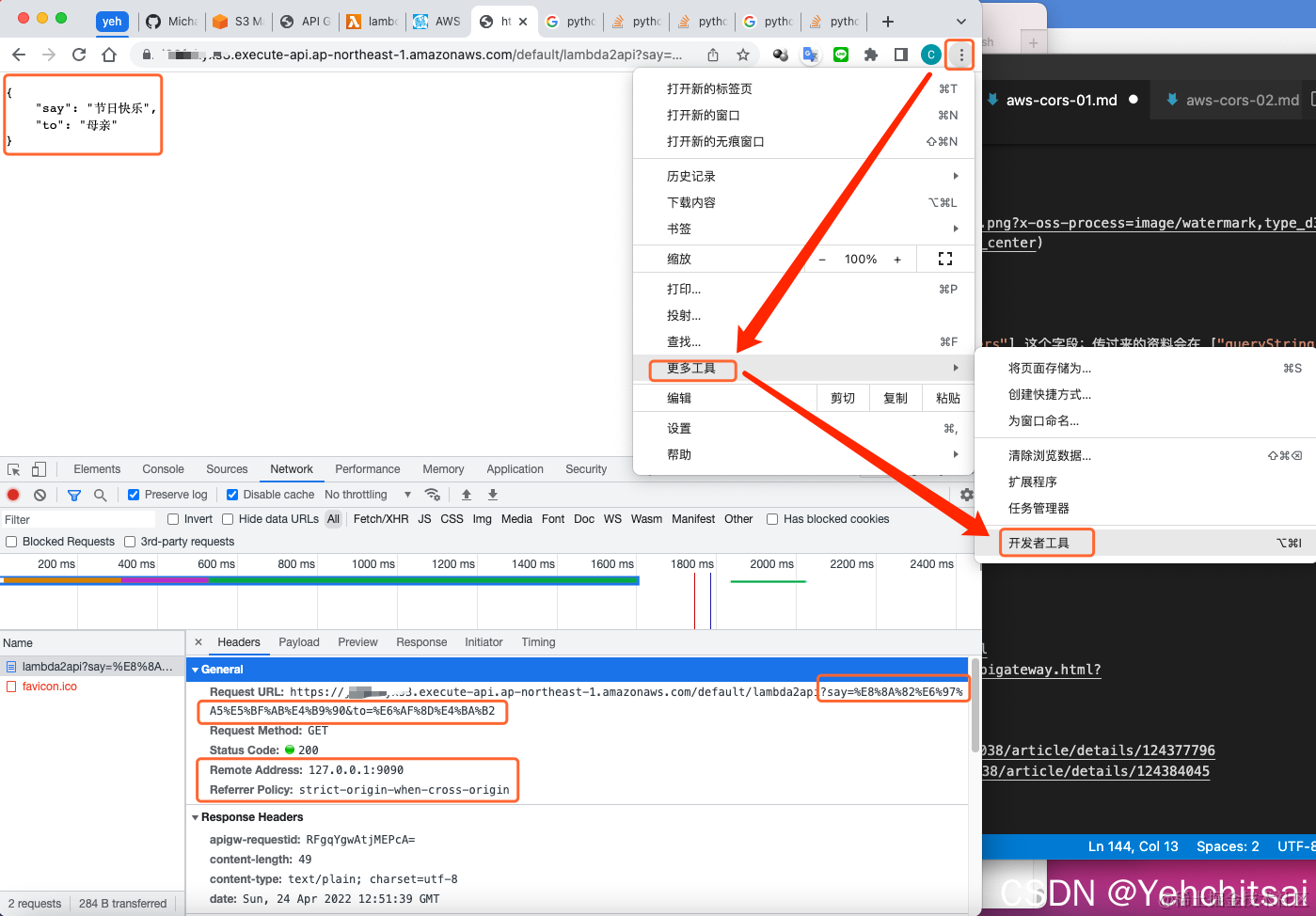This screenshot has width=1316, height=916.
Task: Select the favicon.ico request
Action: pyautogui.click(x=50, y=686)
